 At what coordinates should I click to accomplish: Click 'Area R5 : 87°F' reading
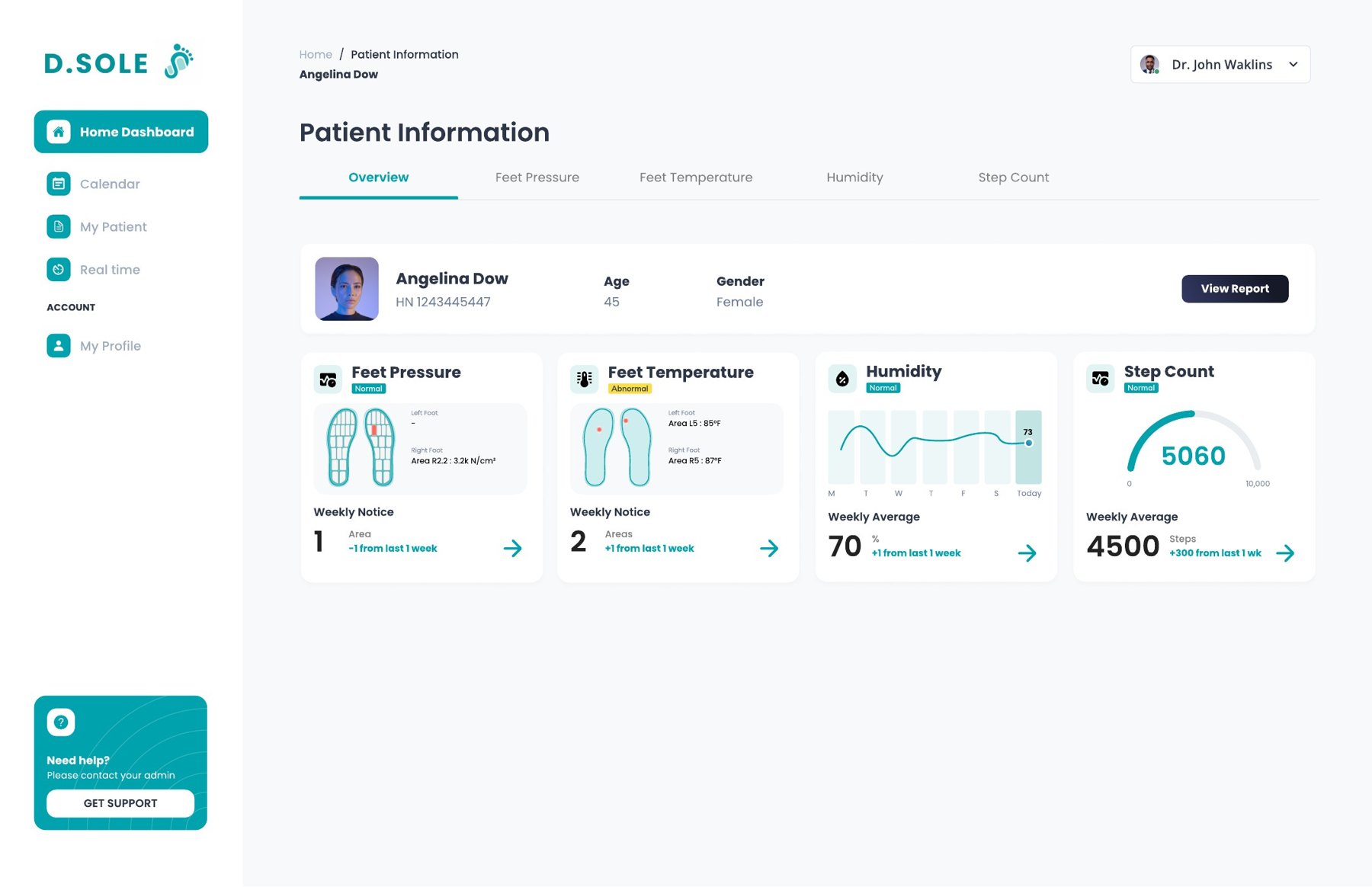click(694, 461)
